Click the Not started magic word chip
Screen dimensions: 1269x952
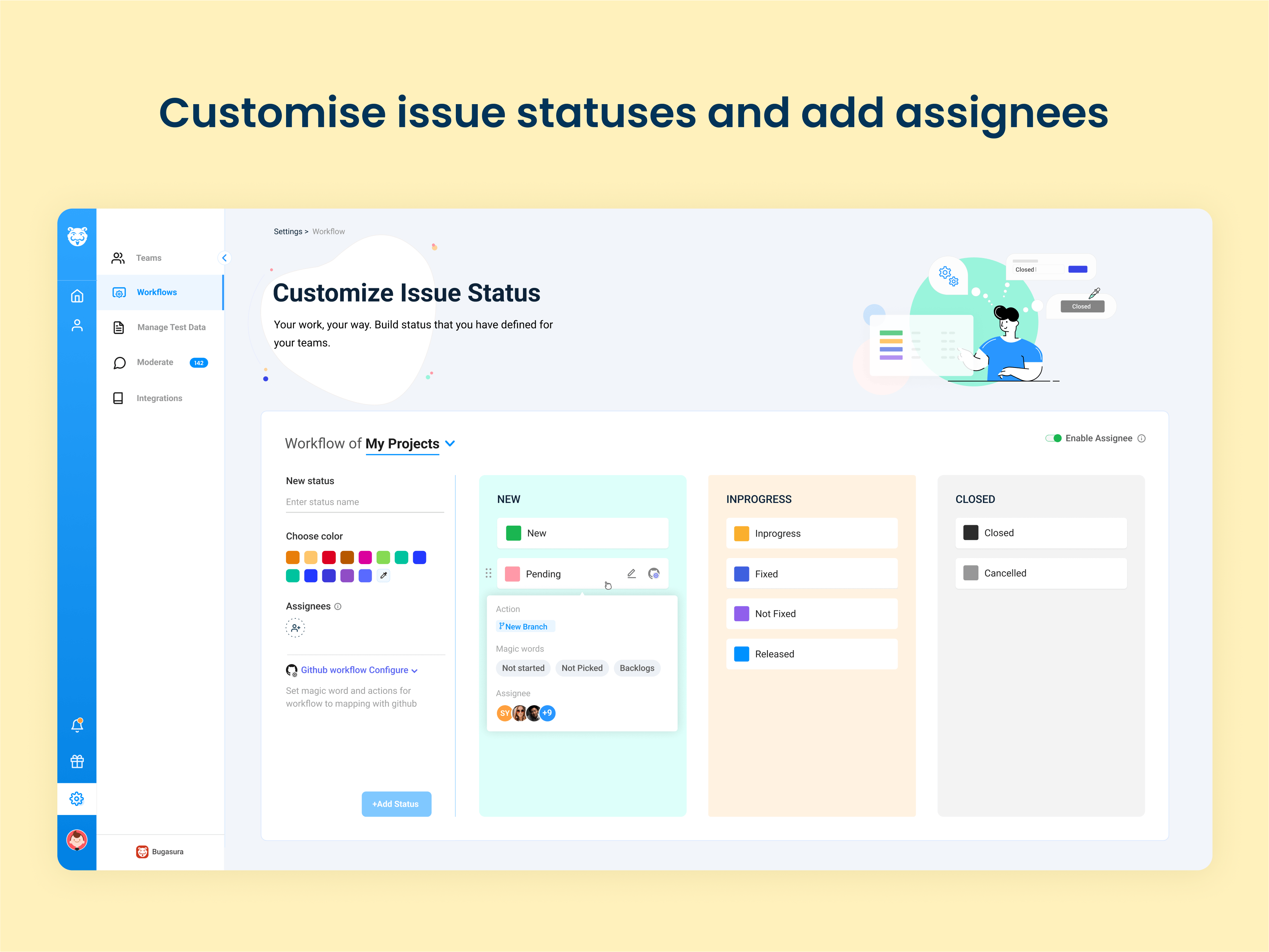(x=523, y=668)
